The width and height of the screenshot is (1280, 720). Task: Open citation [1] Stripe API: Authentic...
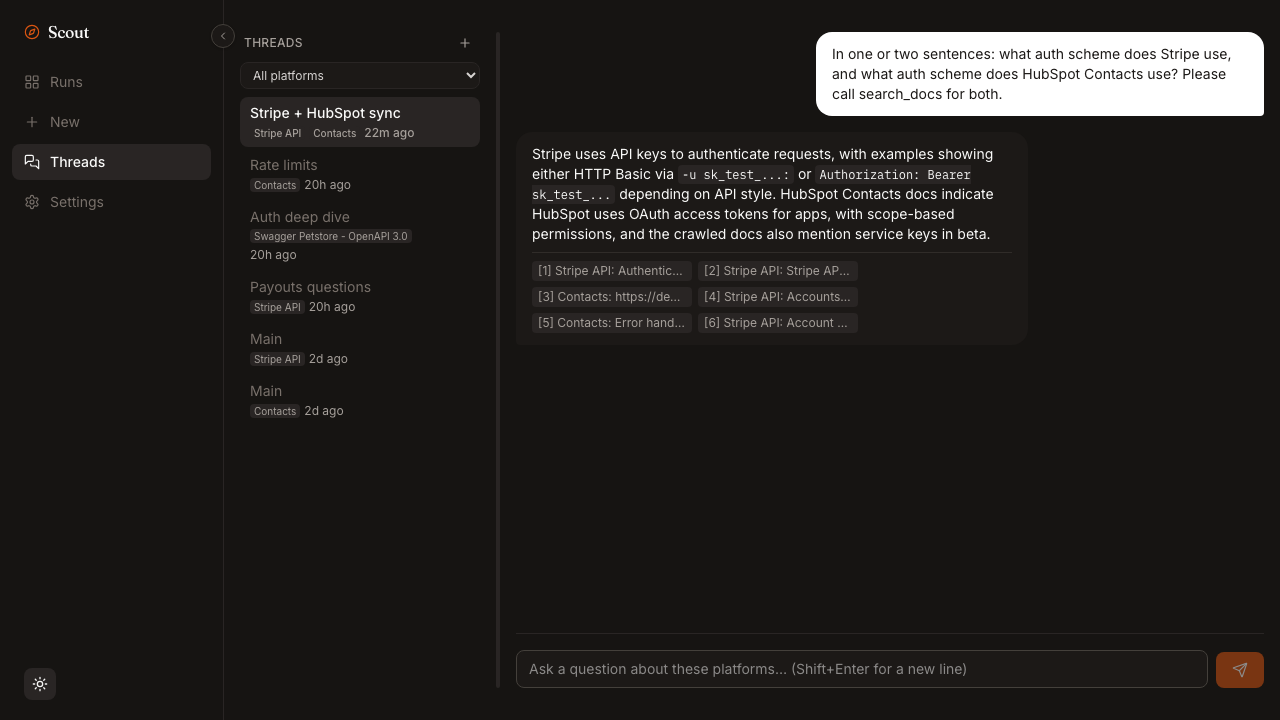tap(612, 271)
